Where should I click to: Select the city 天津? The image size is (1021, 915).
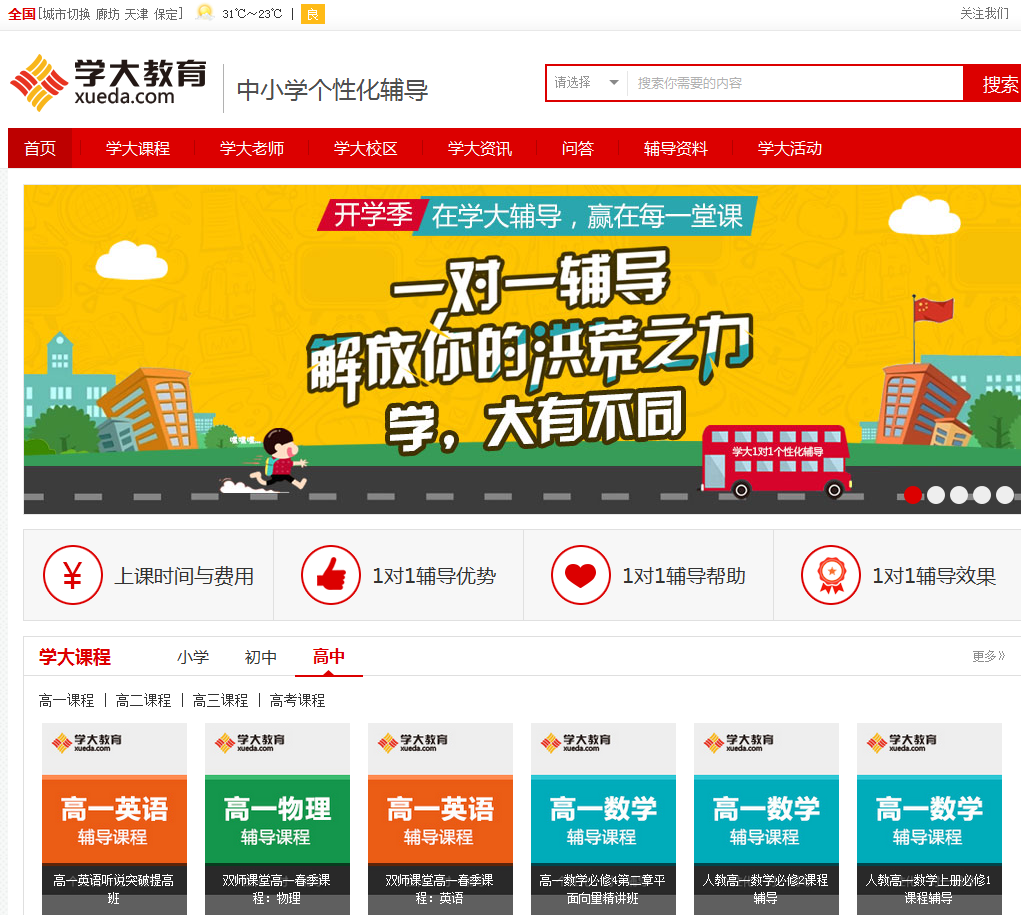136,14
